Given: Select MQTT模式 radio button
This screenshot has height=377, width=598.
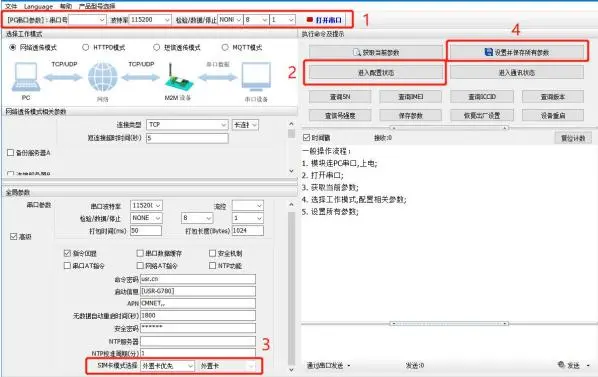Looking at the screenshot, I should [x=225, y=47].
